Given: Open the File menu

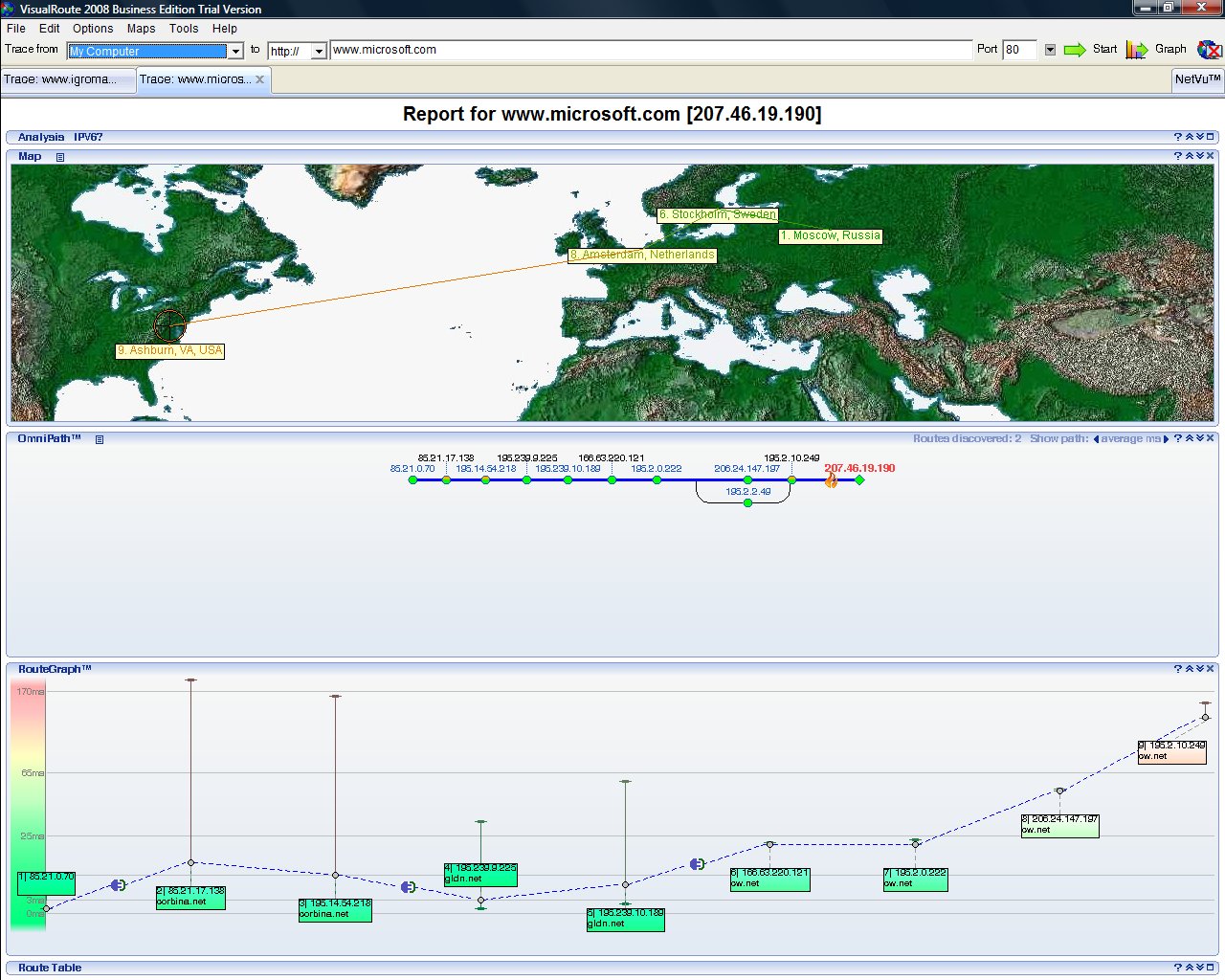Looking at the screenshot, I should [x=16, y=29].
